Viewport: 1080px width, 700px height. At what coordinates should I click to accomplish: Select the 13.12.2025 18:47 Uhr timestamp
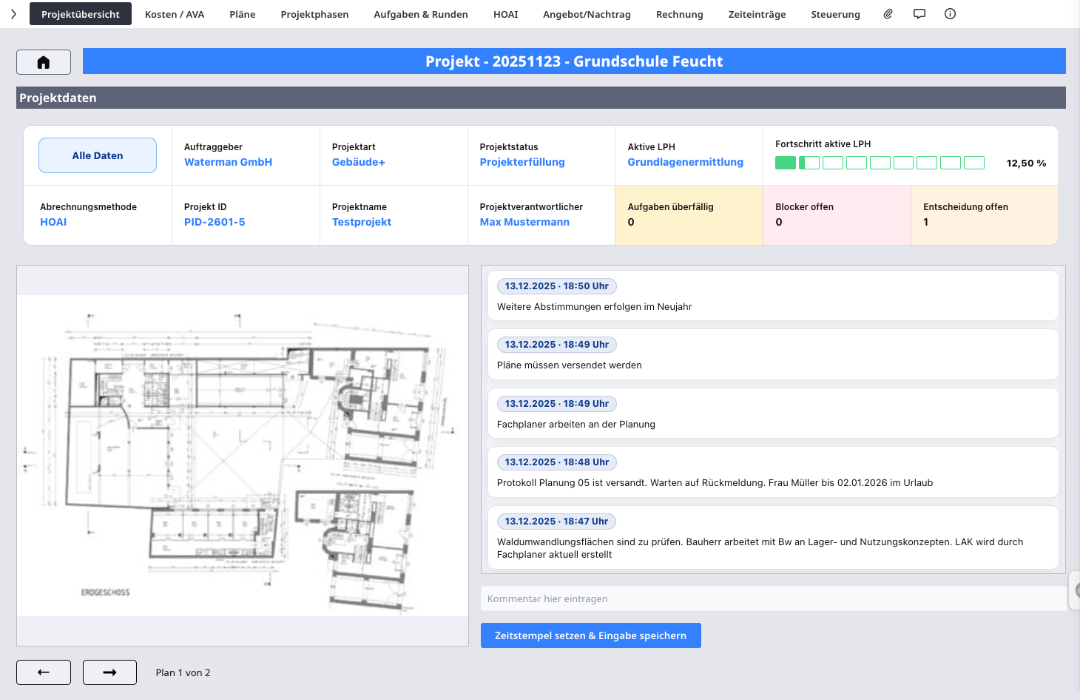[x=557, y=522]
